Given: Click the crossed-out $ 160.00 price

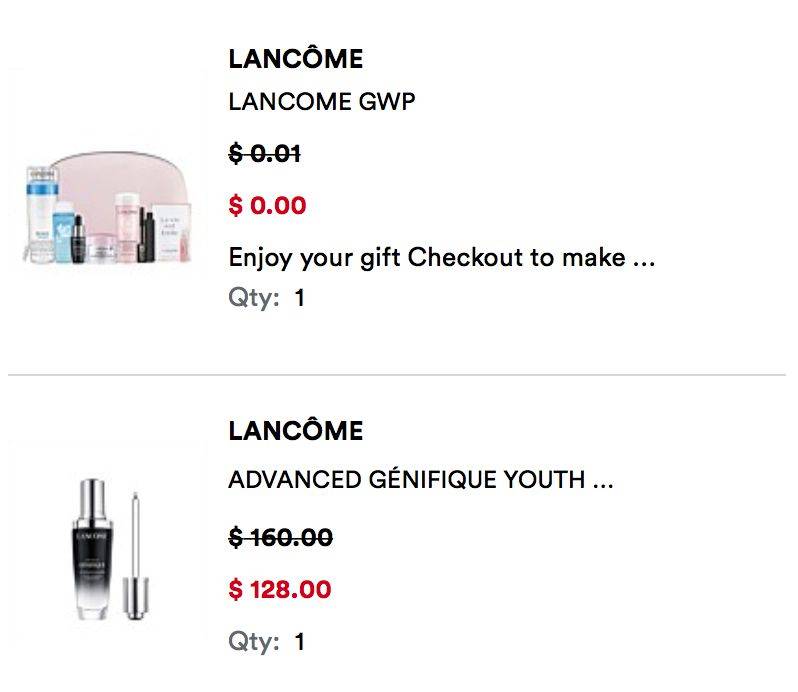Looking at the screenshot, I should tap(281, 537).
